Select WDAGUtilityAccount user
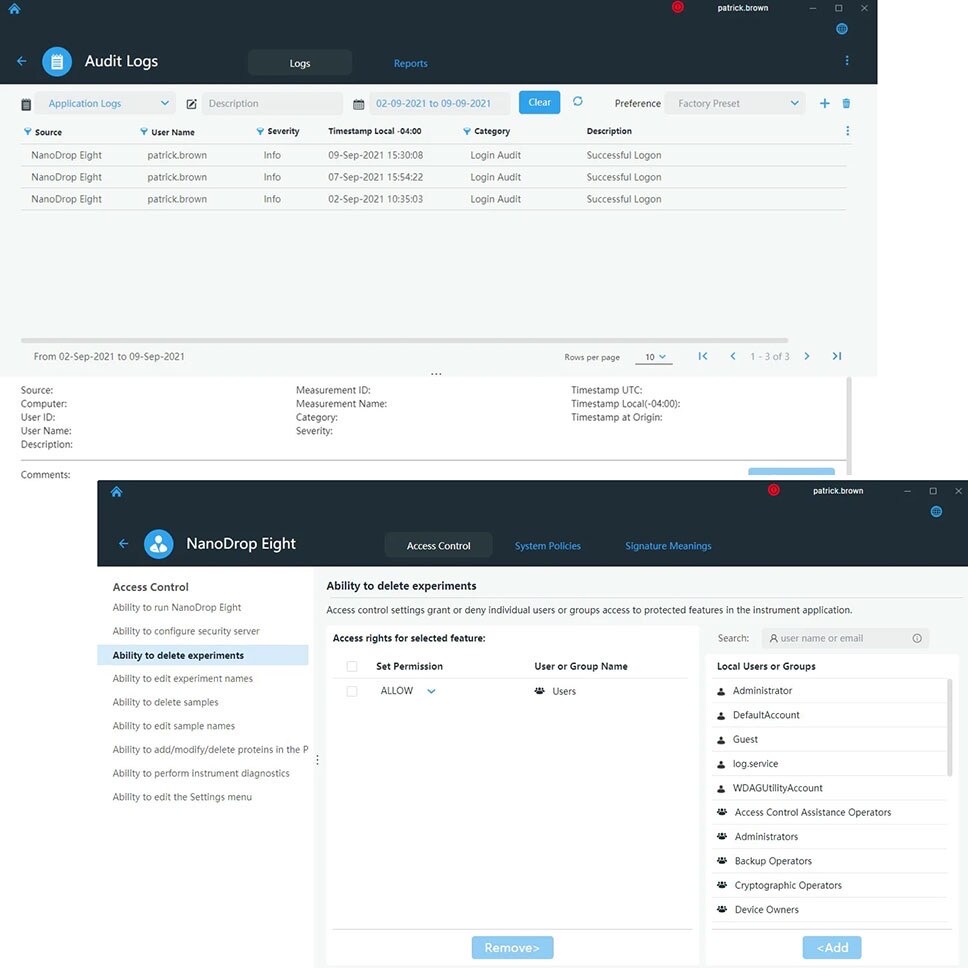 coord(829,788)
